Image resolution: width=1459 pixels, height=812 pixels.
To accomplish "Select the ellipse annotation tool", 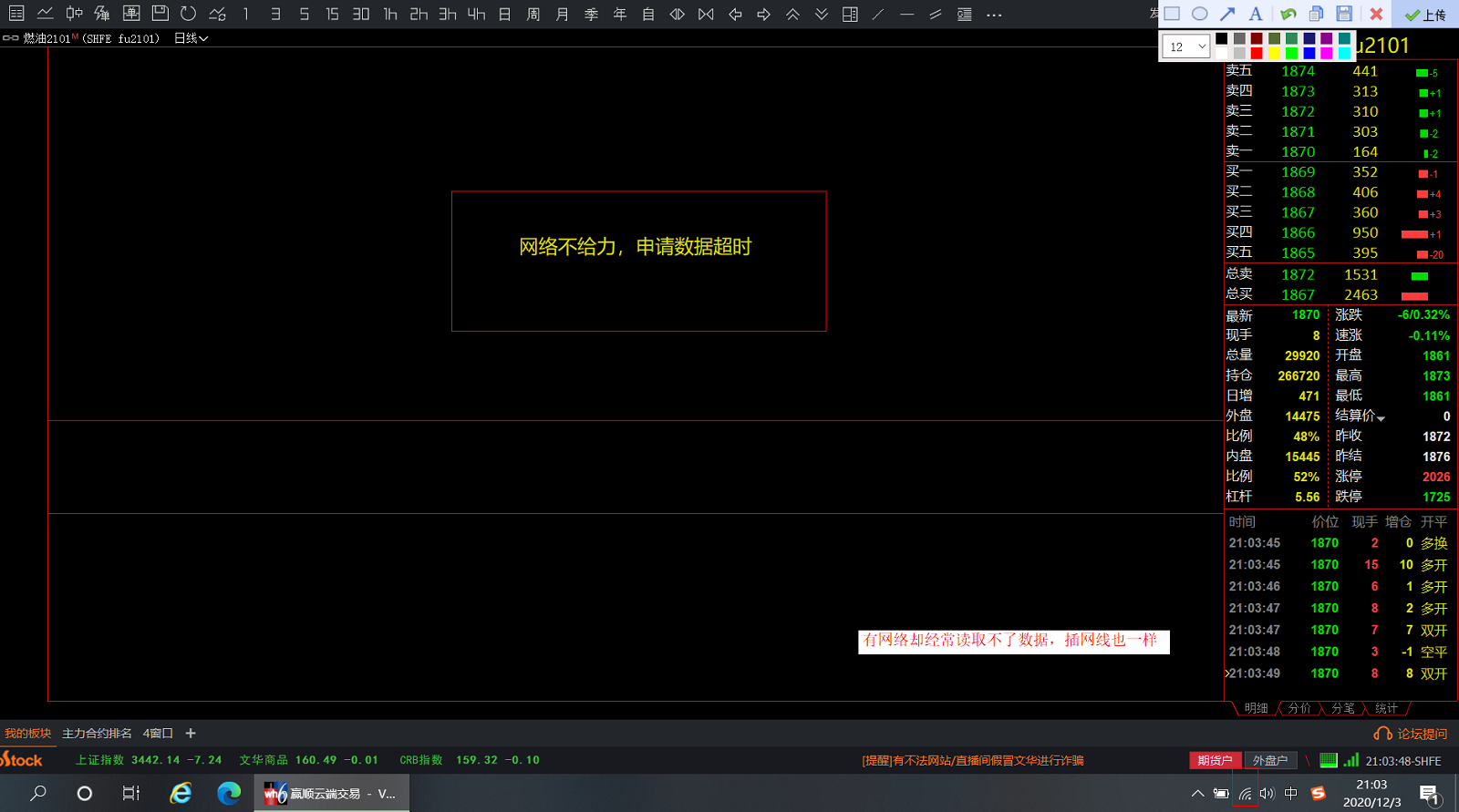I will pos(1200,14).
